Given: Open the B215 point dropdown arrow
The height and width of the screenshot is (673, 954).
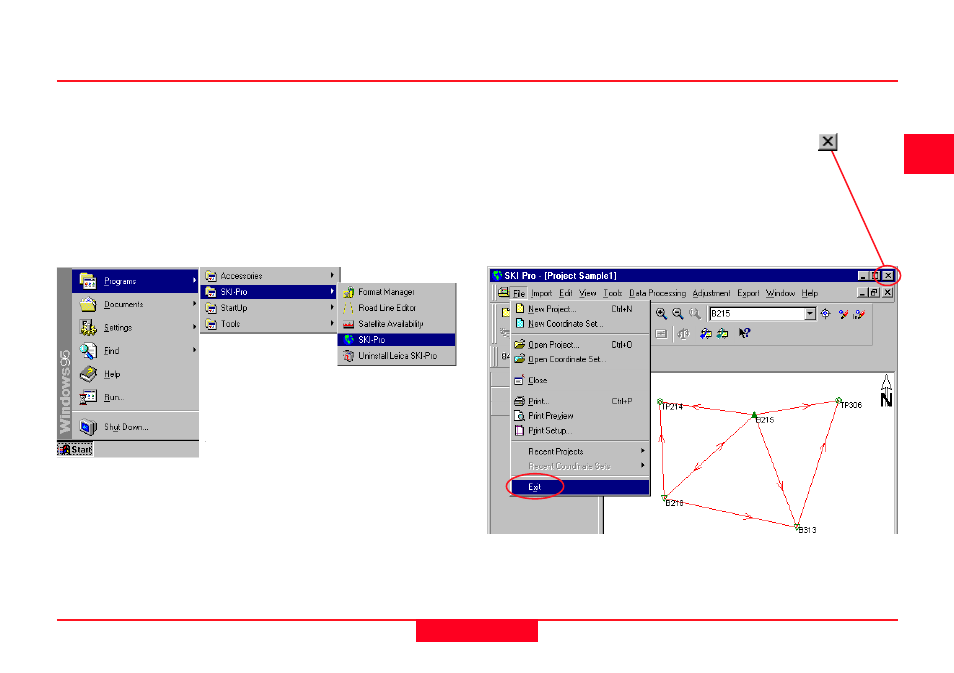Looking at the screenshot, I should point(810,314).
